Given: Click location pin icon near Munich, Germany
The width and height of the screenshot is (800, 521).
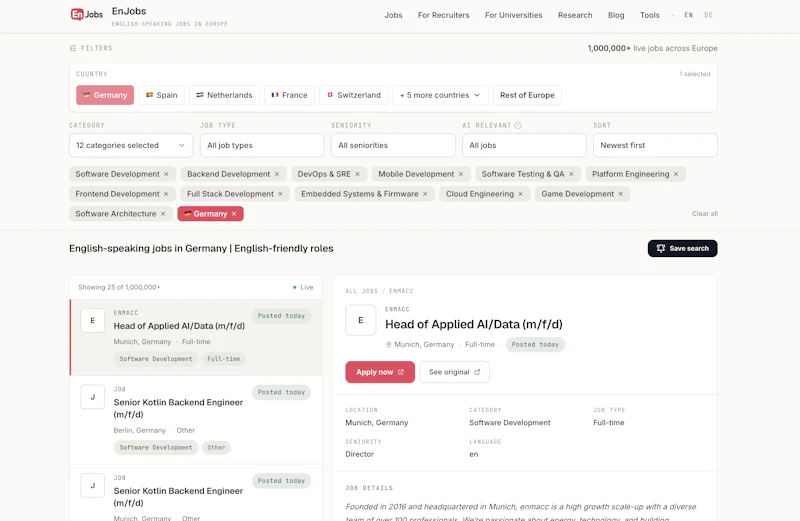Looking at the screenshot, I should coord(388,345).
